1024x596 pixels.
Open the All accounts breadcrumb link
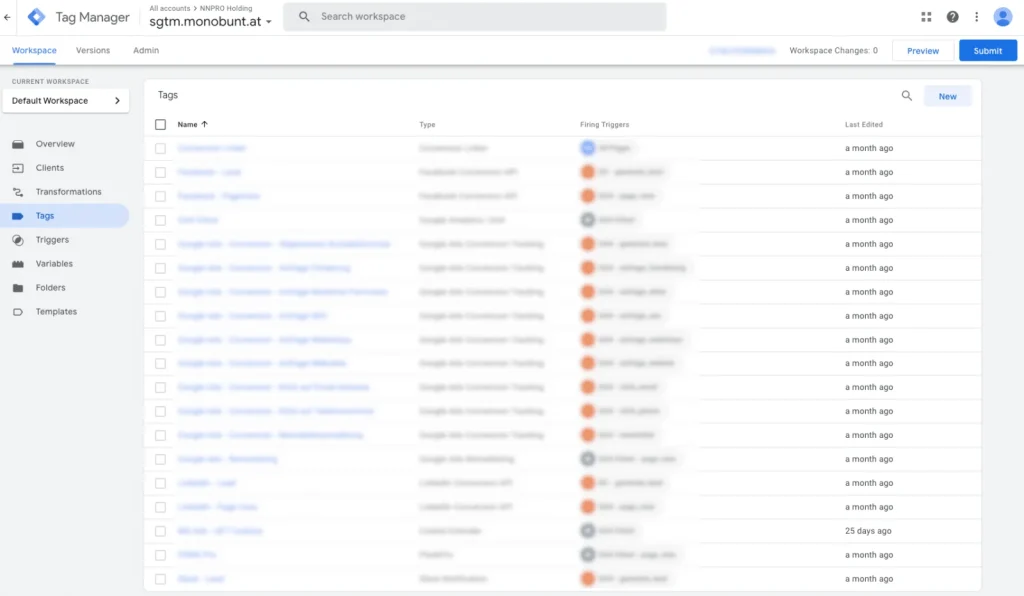170,8
